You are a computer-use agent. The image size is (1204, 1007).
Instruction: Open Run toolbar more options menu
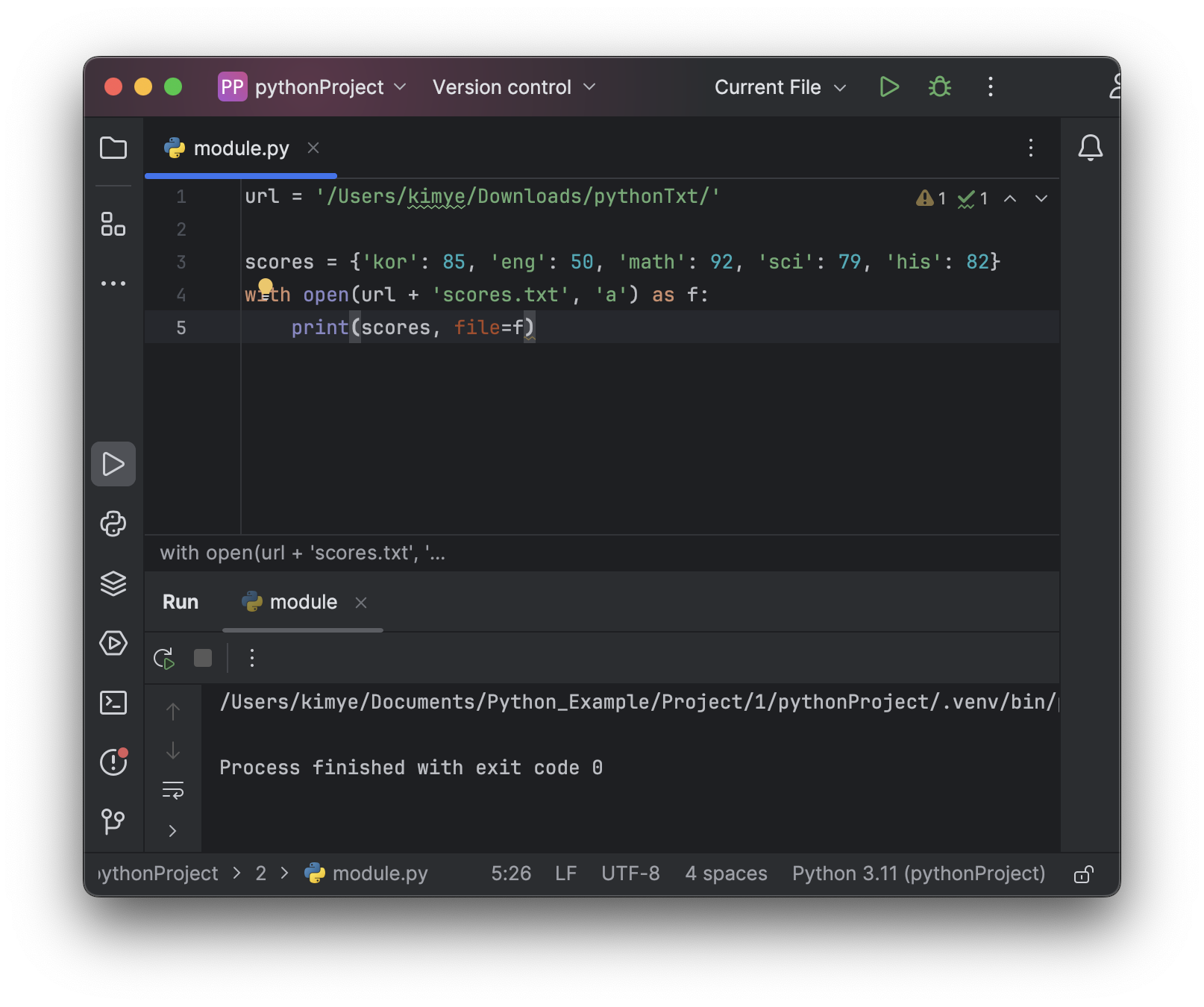tap(252, 658)
